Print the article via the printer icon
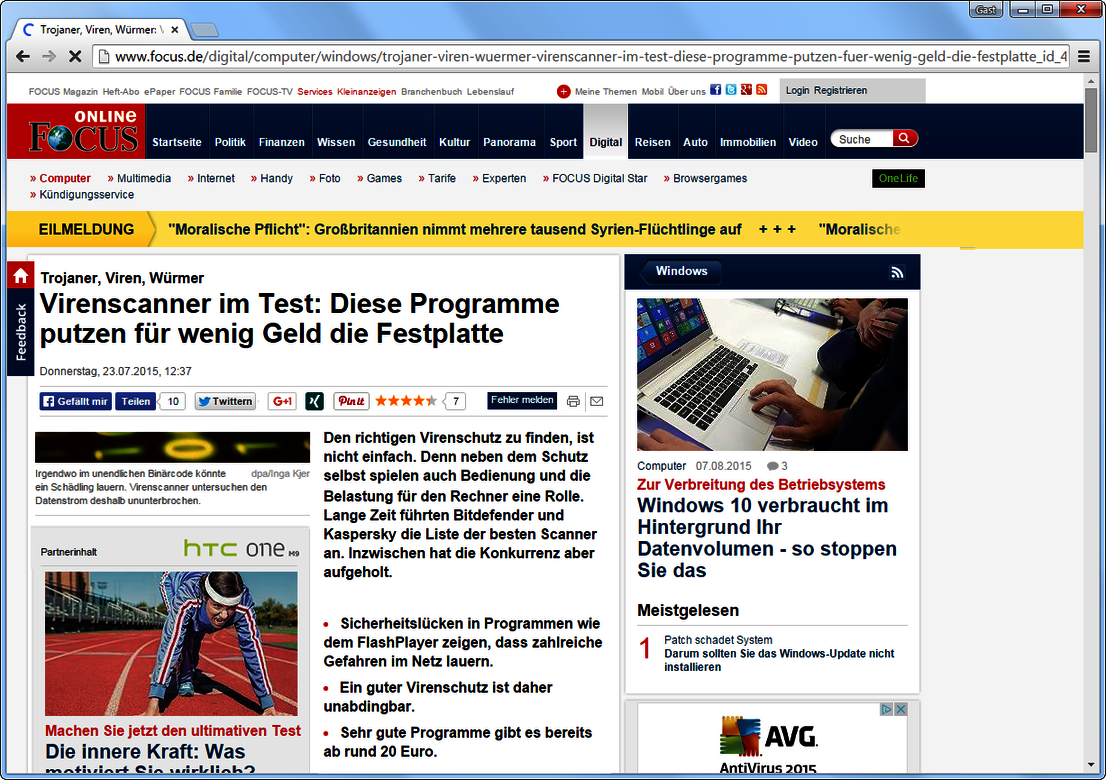 pyautogui.click(x=573, y=401)
